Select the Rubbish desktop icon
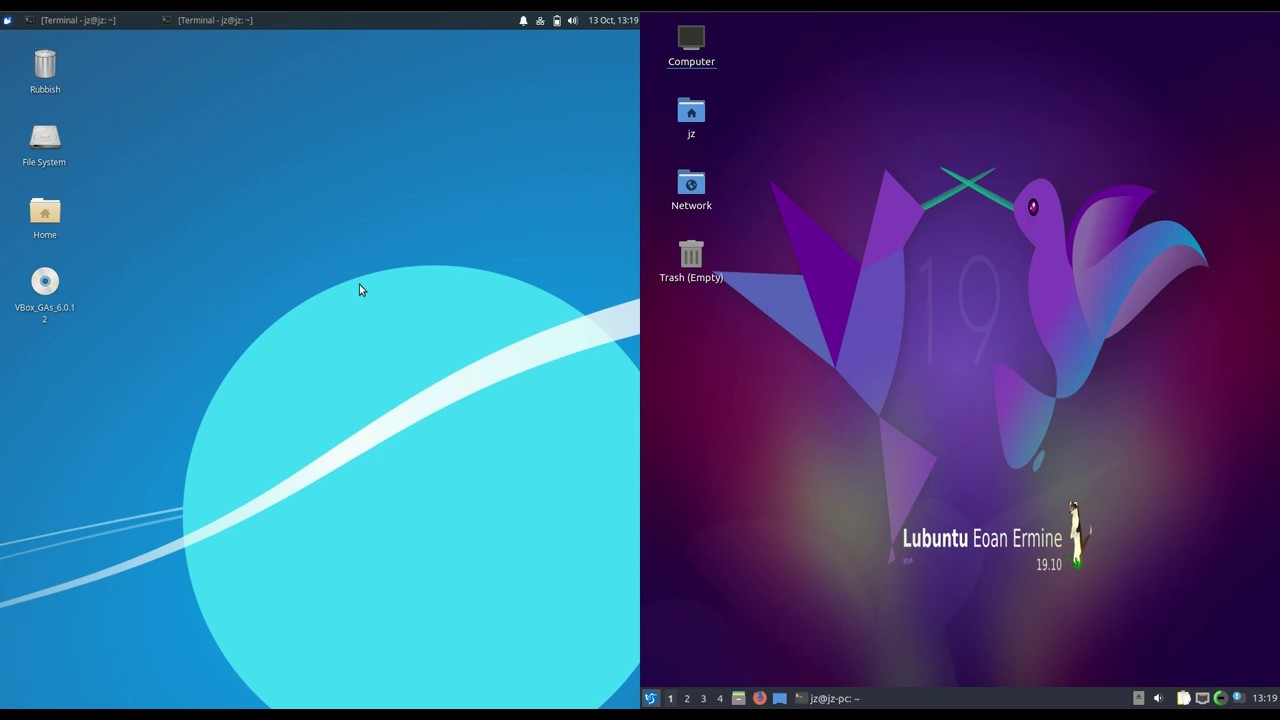Image resolution: width=1280 pixels, height=720 pixels. [45, 71]
